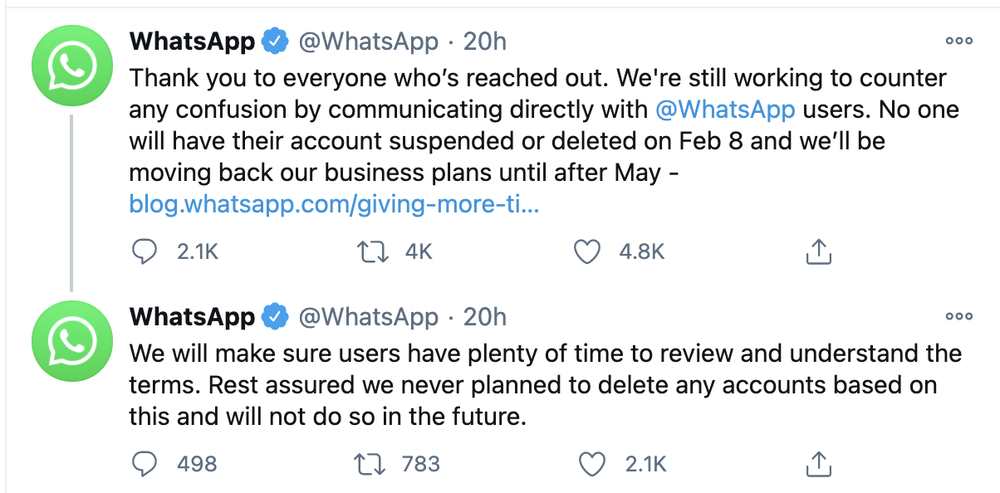Screen dimensions: 1000x493
Task: Open the 20h timestamp of first tweet
Action: click(485, 42)
